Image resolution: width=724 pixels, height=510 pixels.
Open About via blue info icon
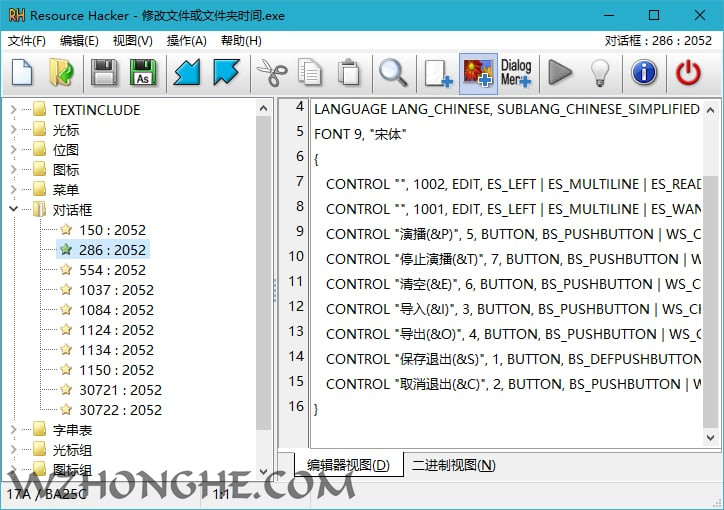[644, 72]
